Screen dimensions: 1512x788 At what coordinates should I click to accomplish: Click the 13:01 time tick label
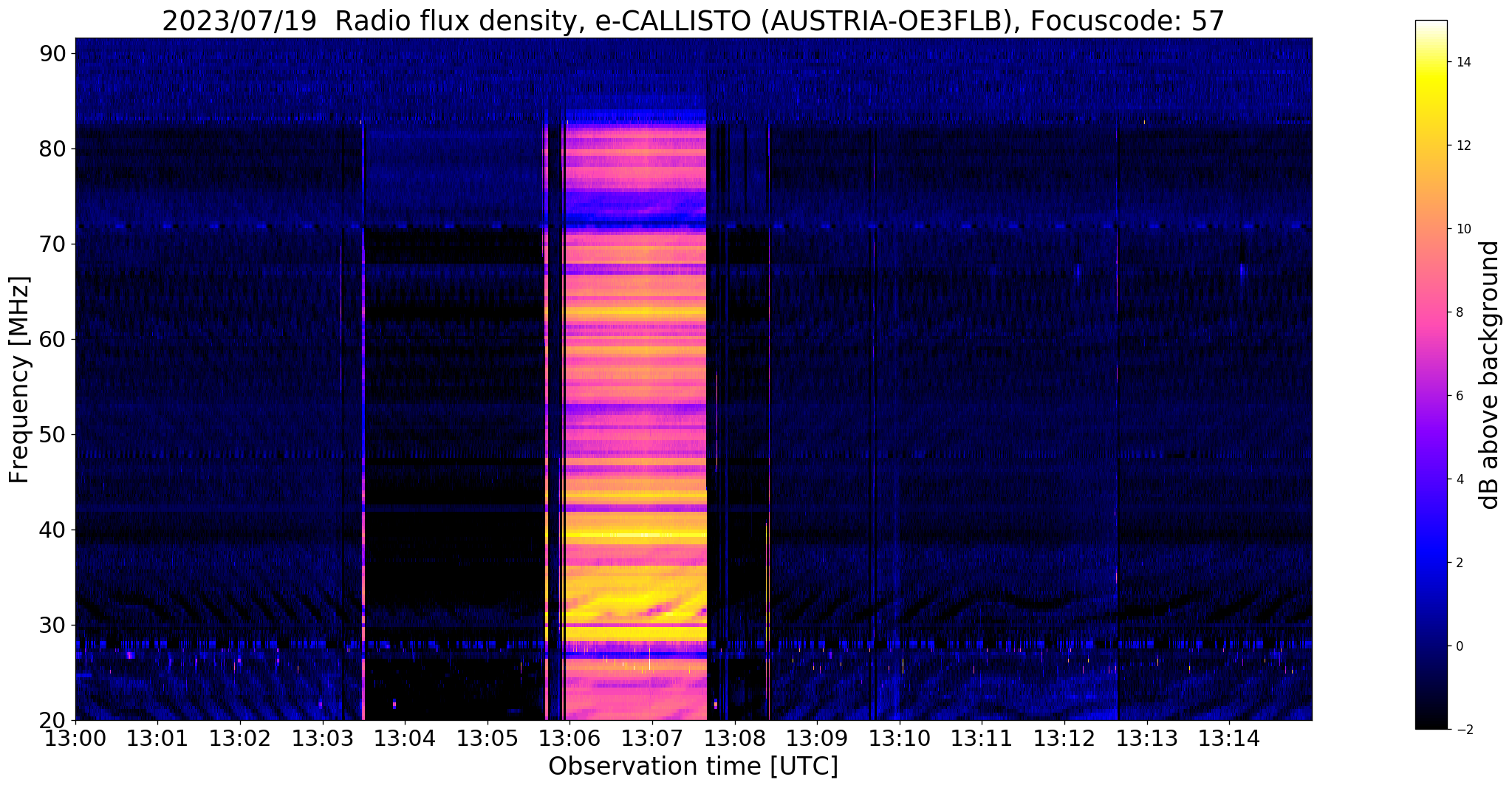(157, 738)
